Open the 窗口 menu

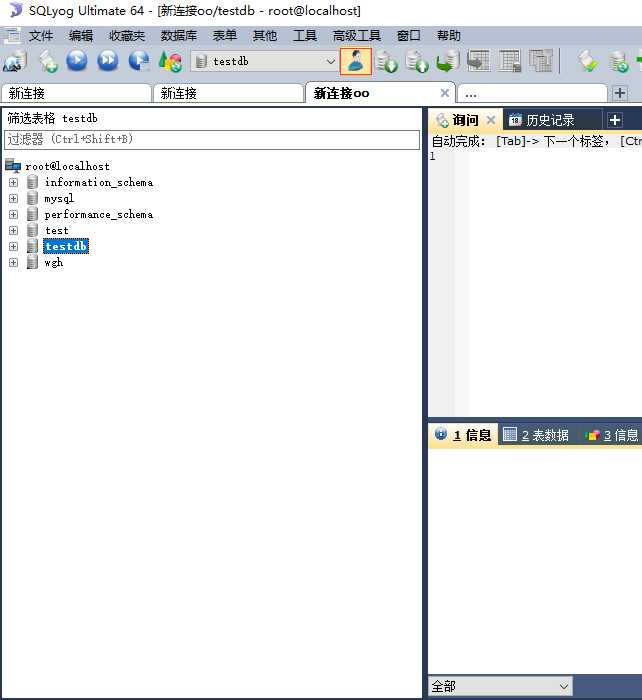[409, 35]
